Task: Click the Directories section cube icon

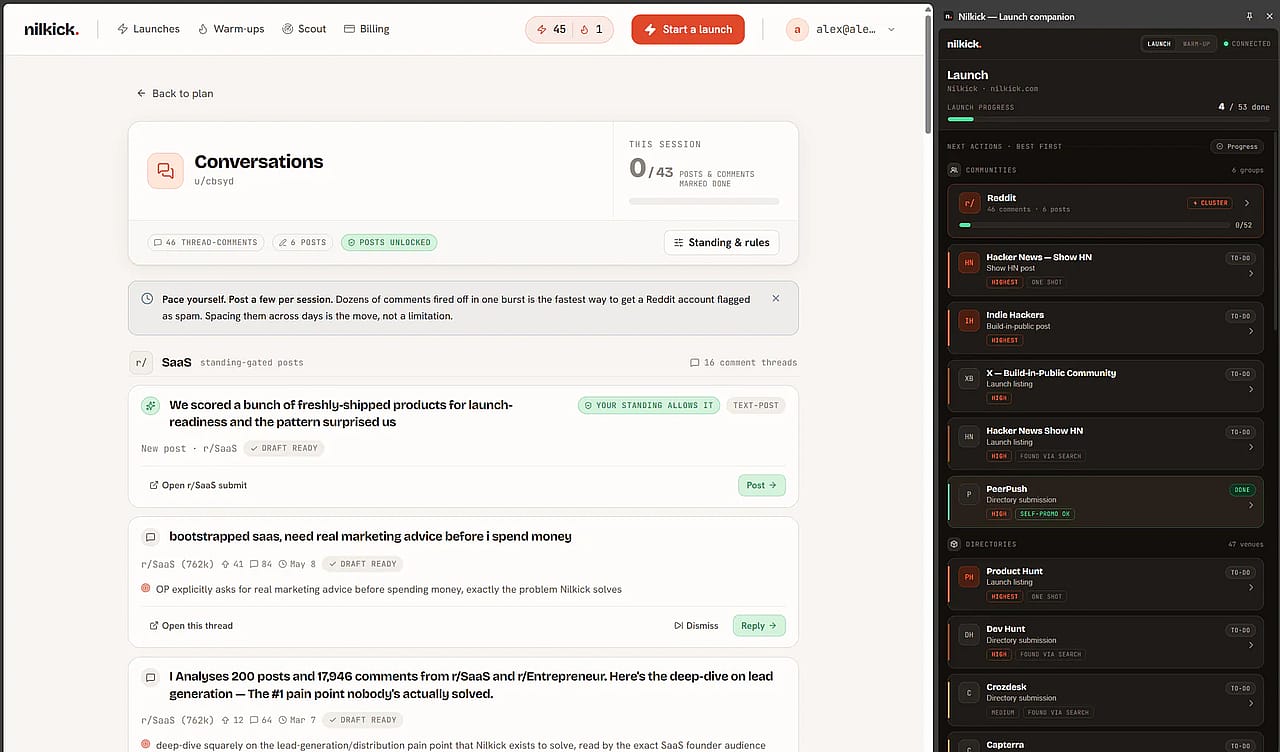Action: [x=955, y=544]
